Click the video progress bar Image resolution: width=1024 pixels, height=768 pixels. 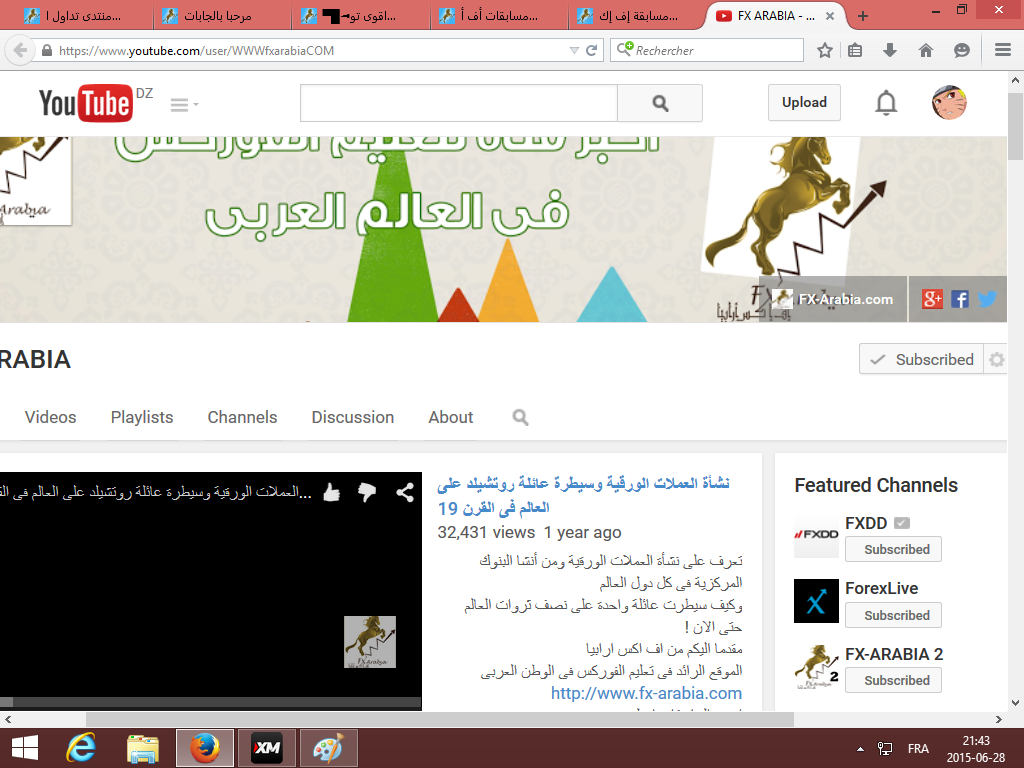[211, 702]
